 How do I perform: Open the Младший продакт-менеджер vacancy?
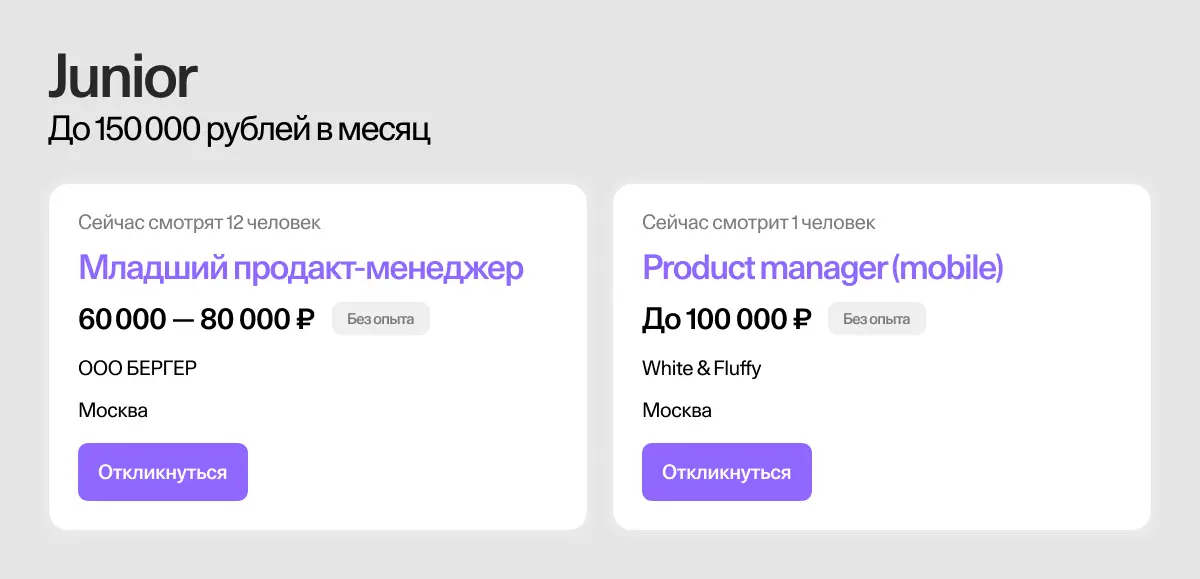(x=300, y=267)
